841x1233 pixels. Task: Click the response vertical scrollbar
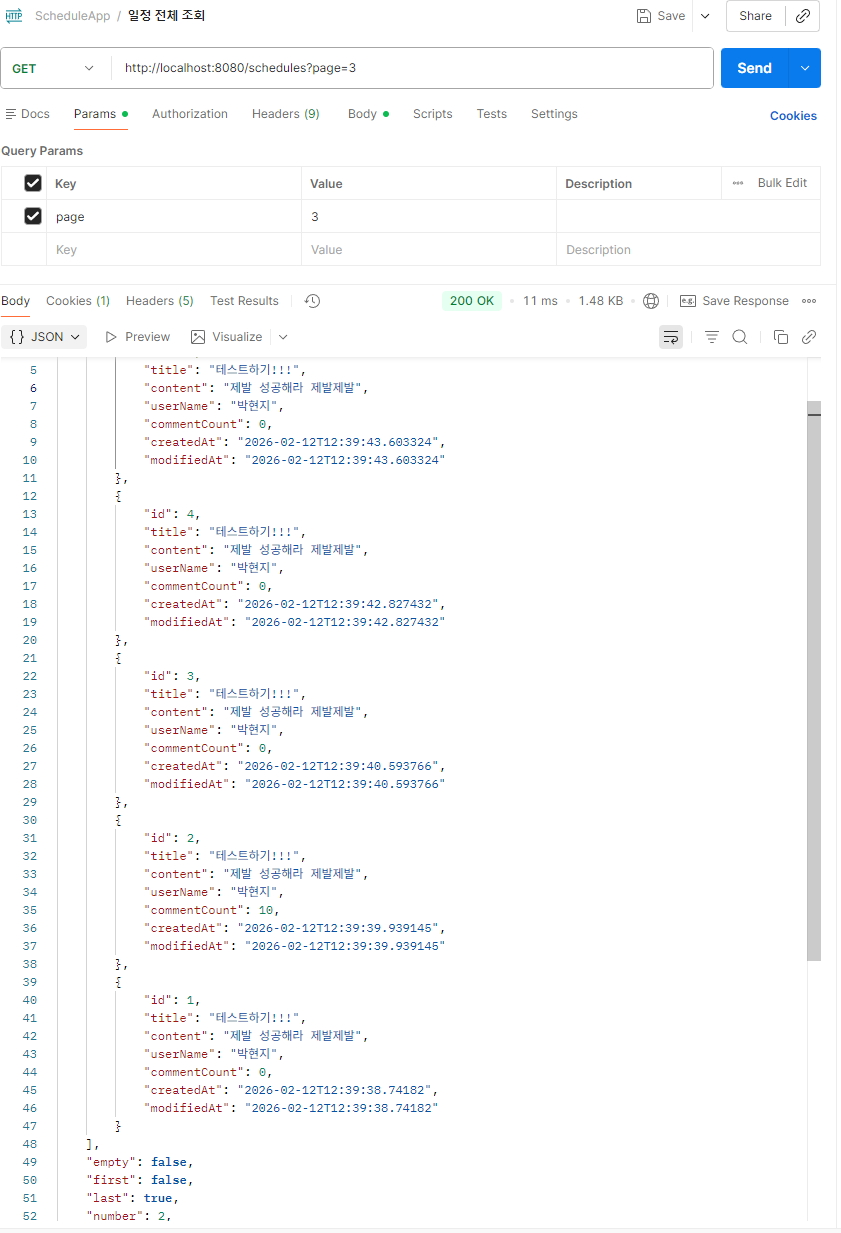814,680
